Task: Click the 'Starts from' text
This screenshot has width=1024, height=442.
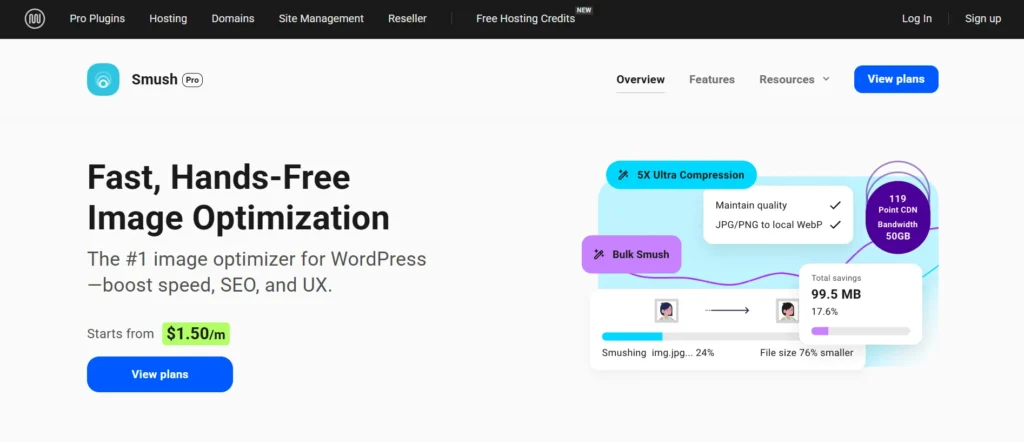Action: click(x=120, y=334)
